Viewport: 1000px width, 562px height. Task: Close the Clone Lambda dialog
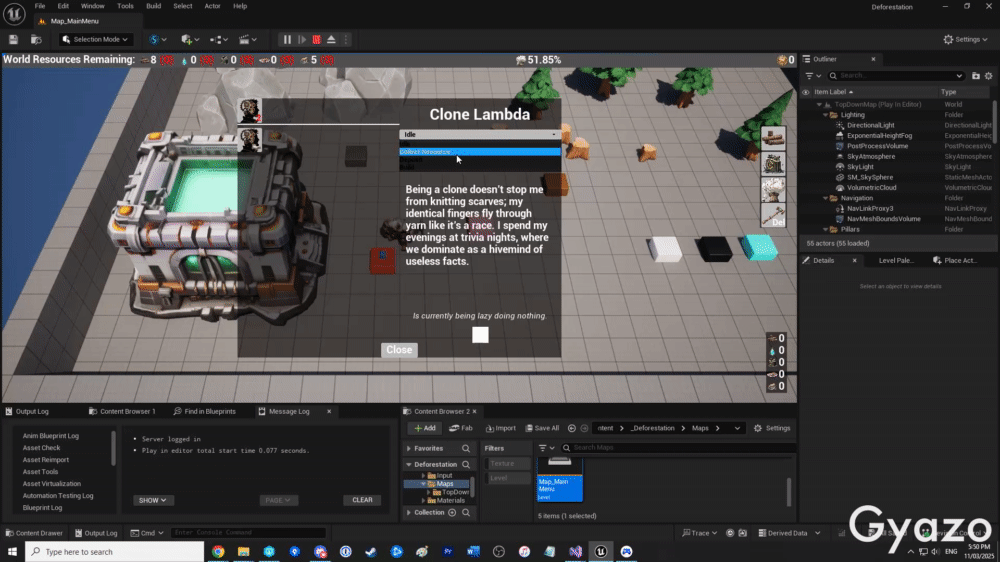pyautogui.click(x=399, y=350)
